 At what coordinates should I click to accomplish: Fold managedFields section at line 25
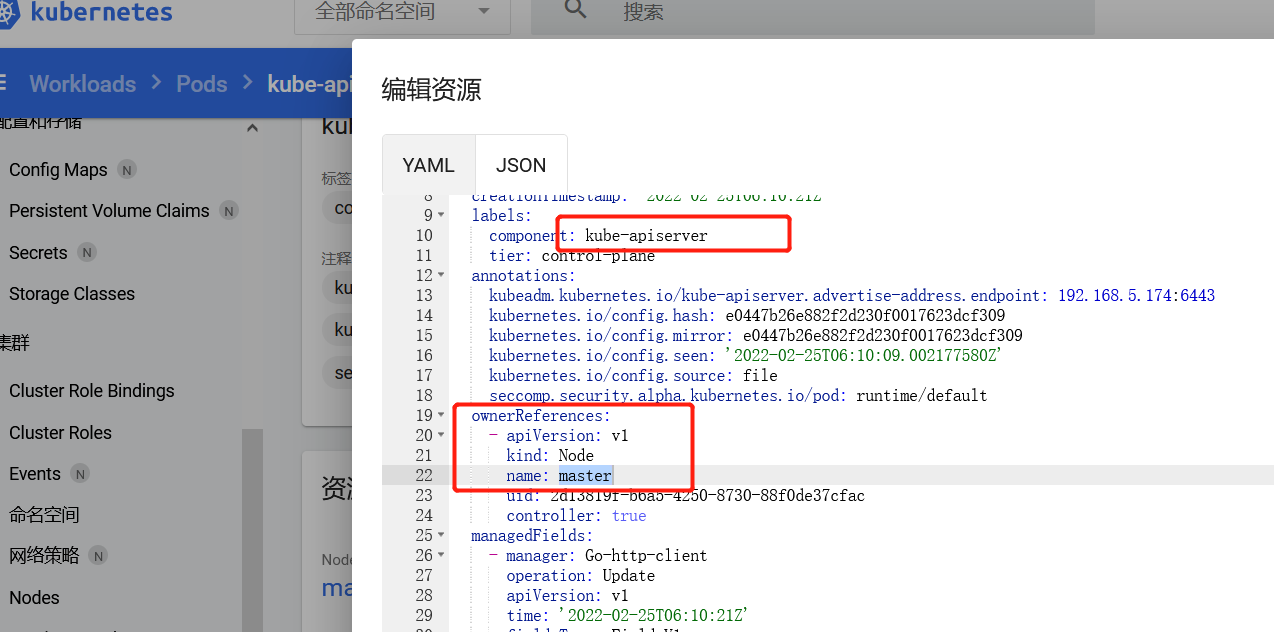point(441,536)
